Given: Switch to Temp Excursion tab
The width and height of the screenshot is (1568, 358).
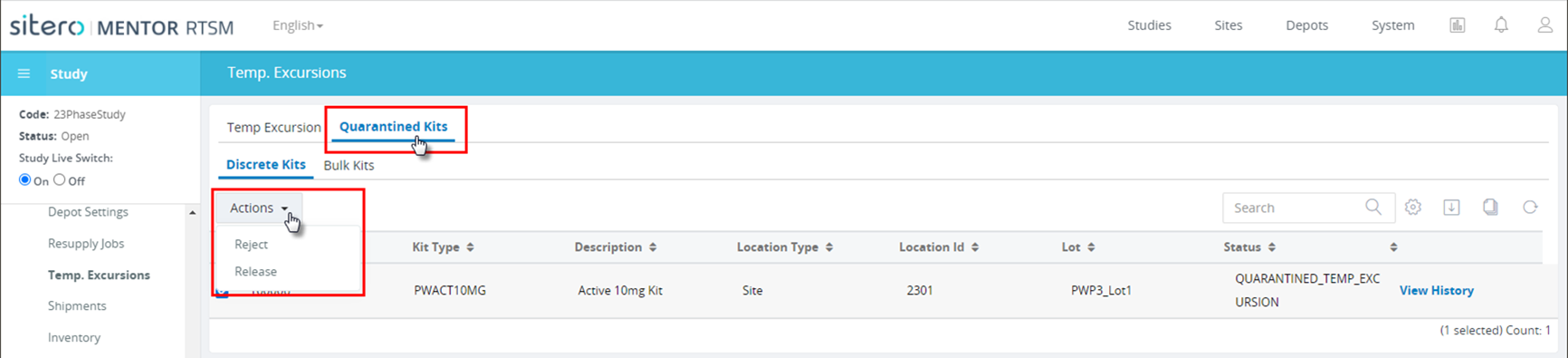Looking at the screenshot, I should [273, 127].
